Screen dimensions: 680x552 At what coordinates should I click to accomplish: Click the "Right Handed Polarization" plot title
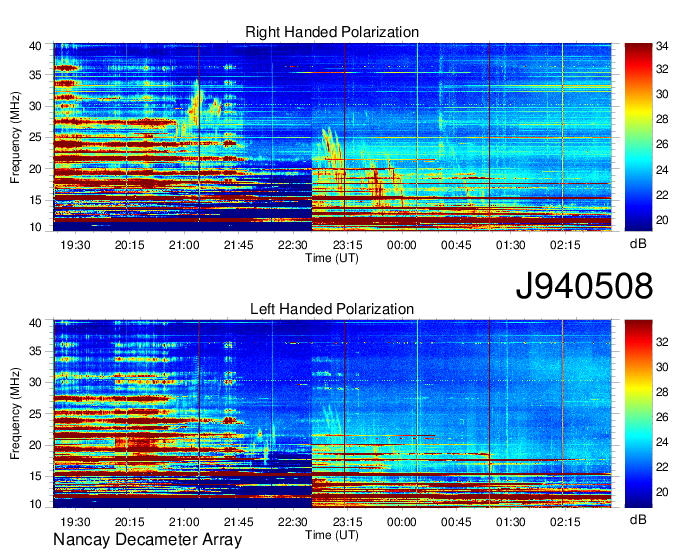pos(332,32)
